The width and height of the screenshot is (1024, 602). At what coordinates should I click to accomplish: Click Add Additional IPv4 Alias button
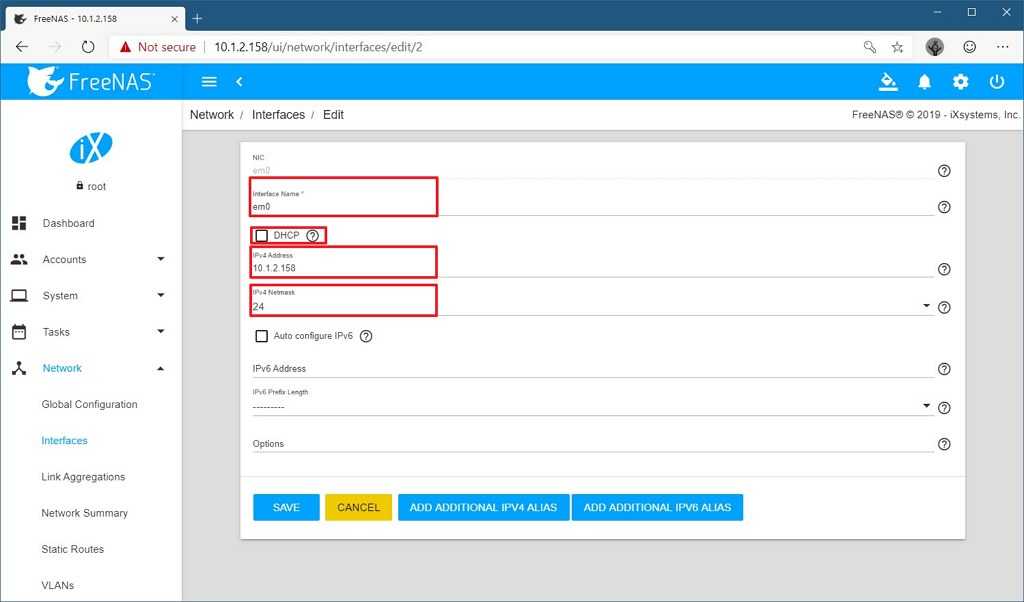(483, 507)
